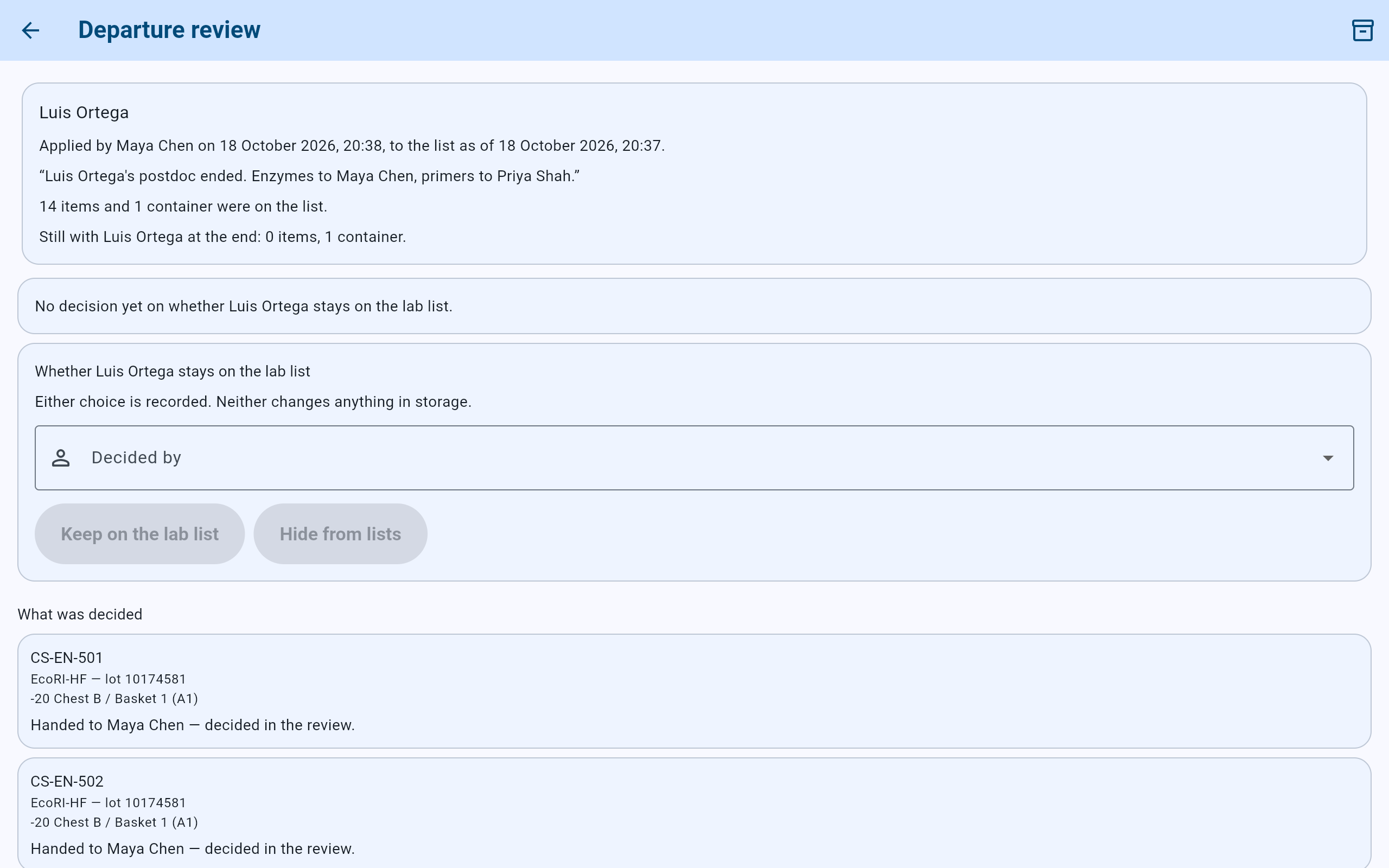Click the Departure review title
Screen dimensions: 1389x868
(169, 30)
